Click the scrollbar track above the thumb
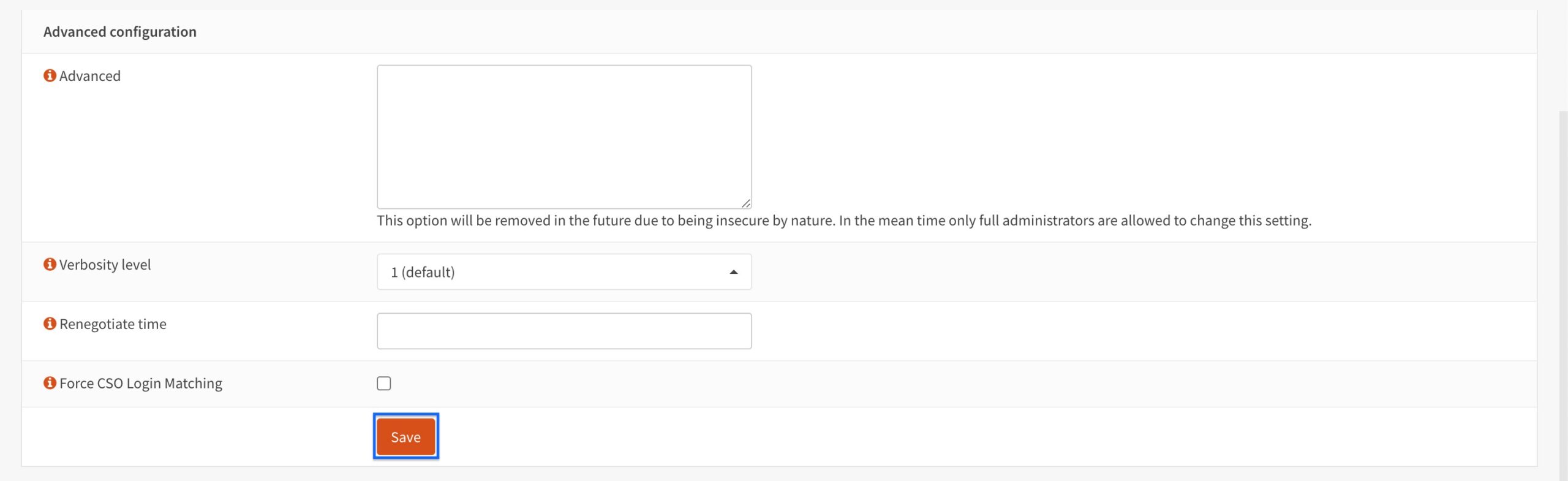 coord(1563,55)
